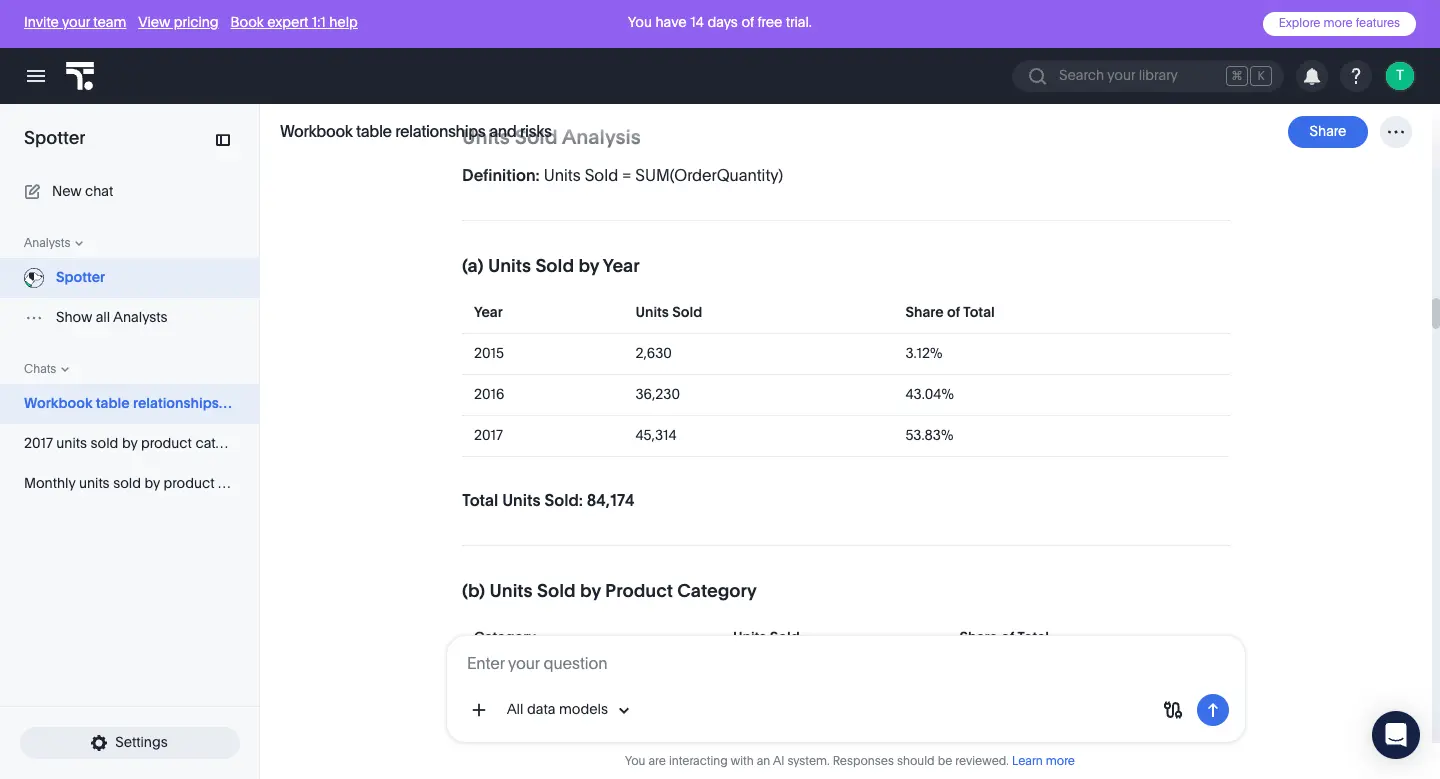
Task: Collapse the Spotter sidebar panel
Action: pyautogui.click(x=223, y=140)
